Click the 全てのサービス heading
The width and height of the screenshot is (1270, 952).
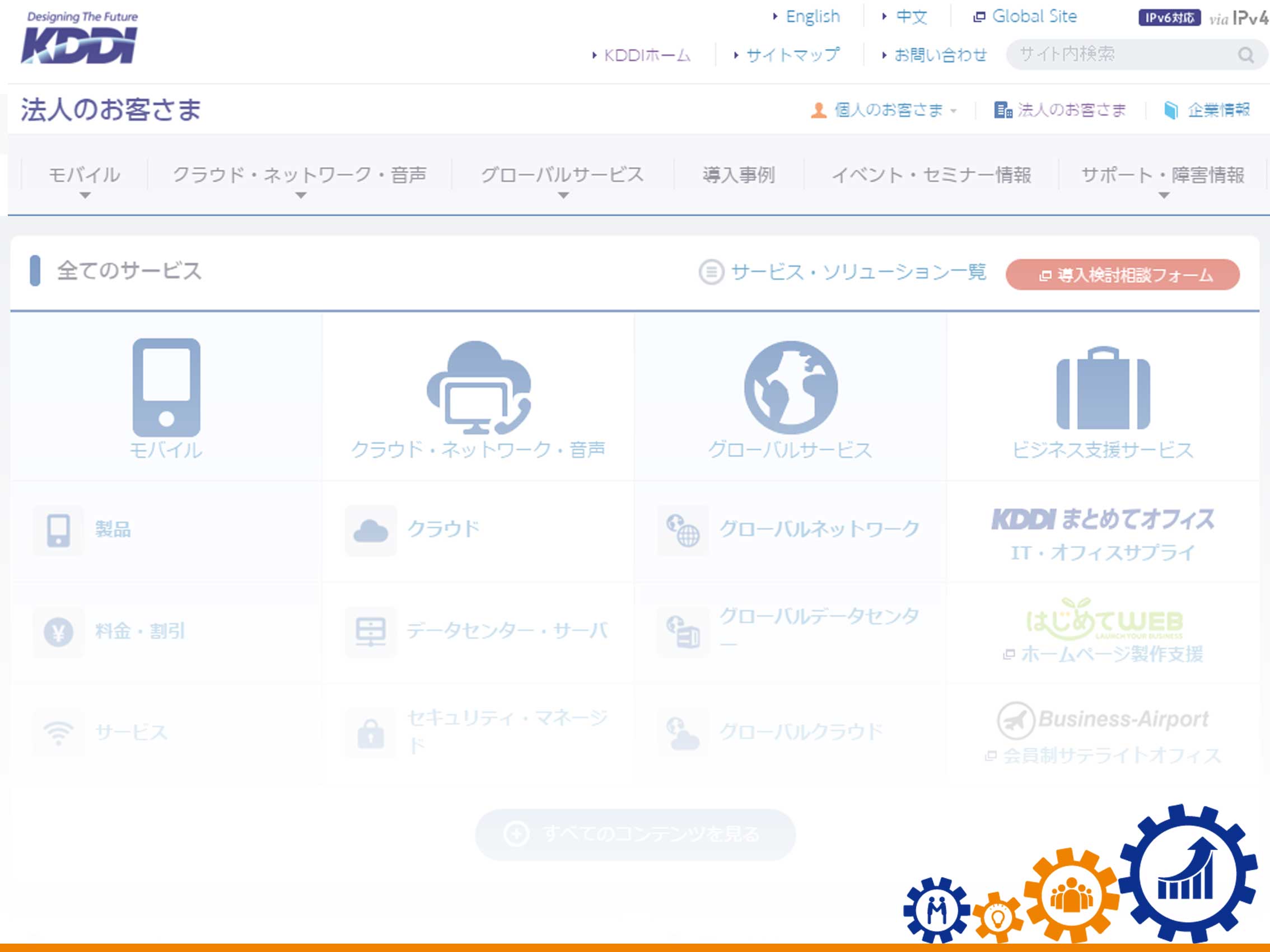pos(129,271)
